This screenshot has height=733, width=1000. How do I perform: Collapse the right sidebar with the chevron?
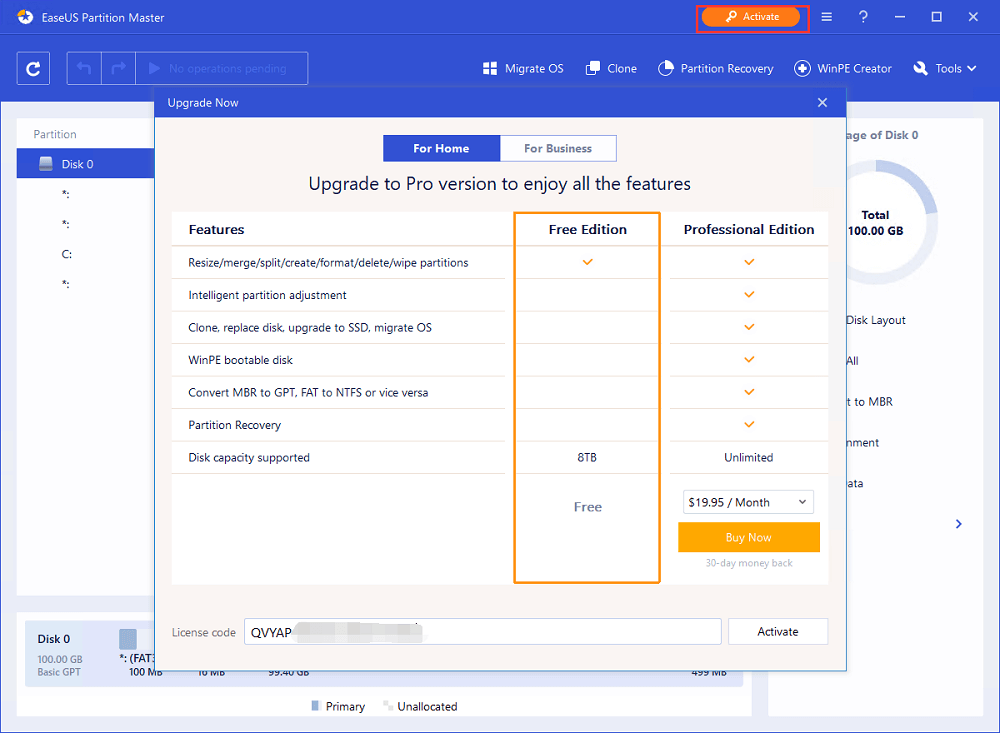[958, 523]
